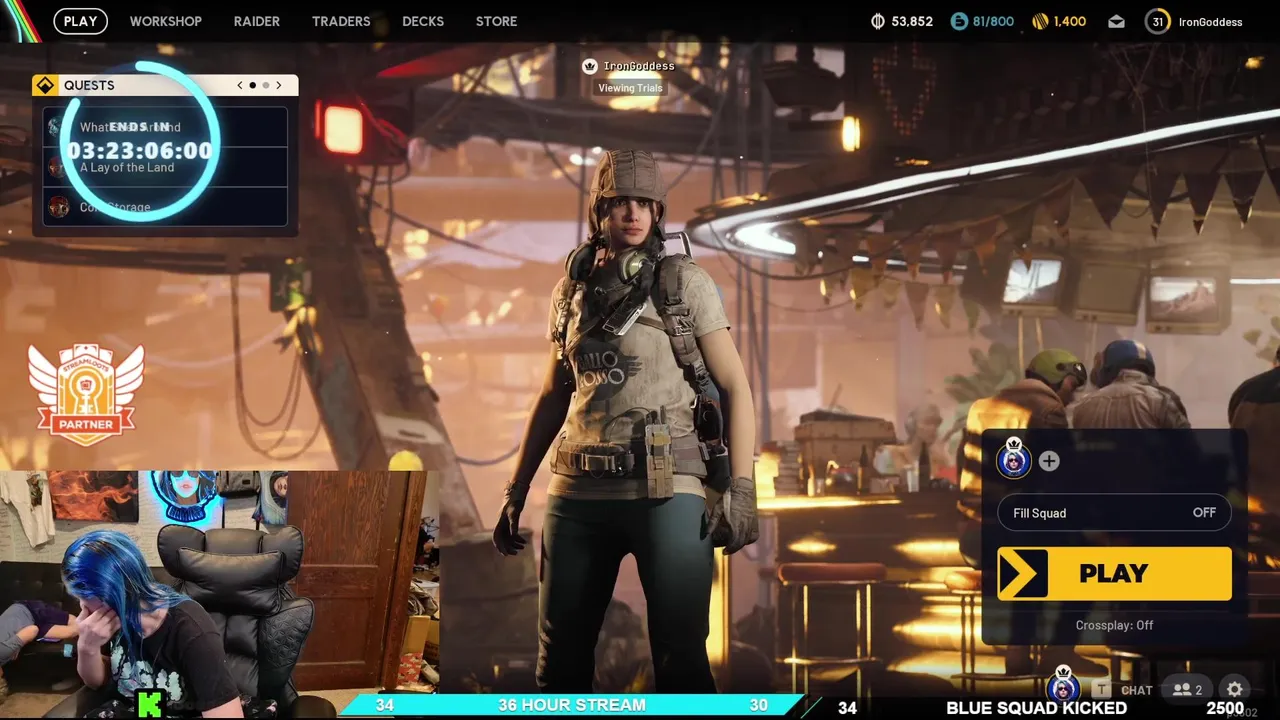The width and height of the screenshot is (1280, 720).
Task: Open the DECKS tab
Action: pos(423,21)
